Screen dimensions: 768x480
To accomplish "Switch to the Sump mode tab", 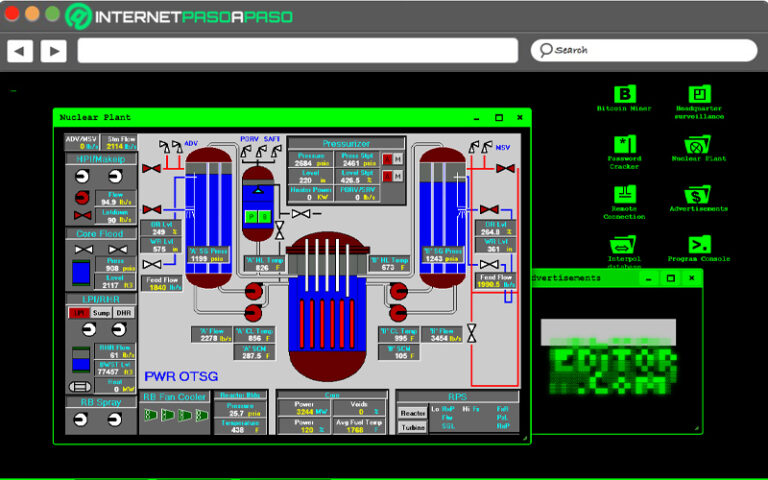I will pyautogui.click(x=101, y=313).
